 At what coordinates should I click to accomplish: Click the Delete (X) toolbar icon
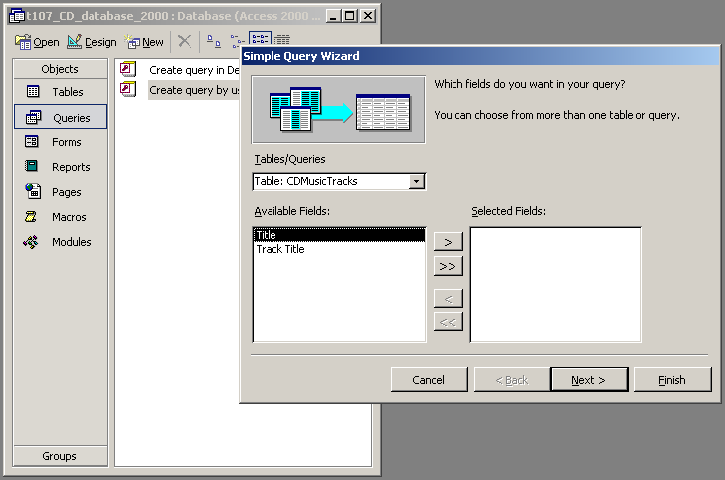click(x=184, y=41)
